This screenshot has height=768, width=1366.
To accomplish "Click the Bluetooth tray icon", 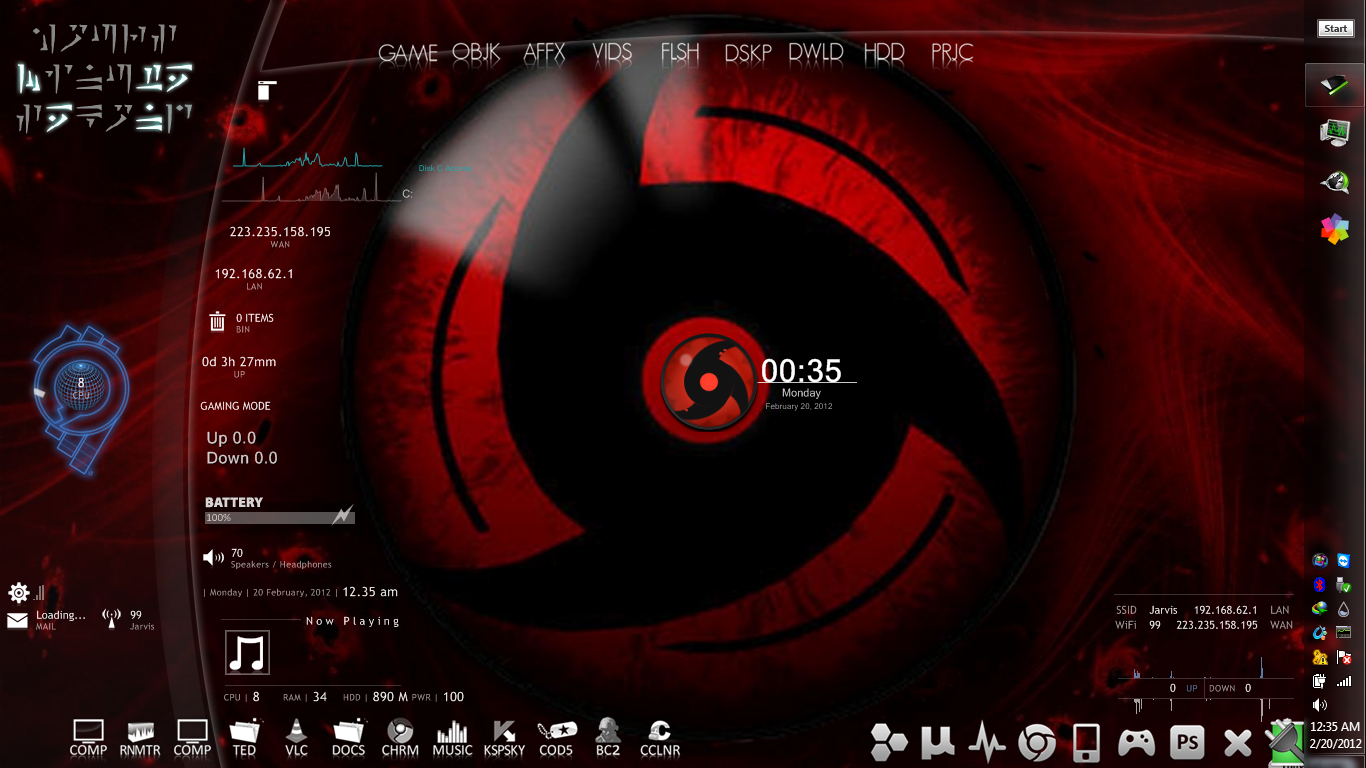I will click(1320, 585).
